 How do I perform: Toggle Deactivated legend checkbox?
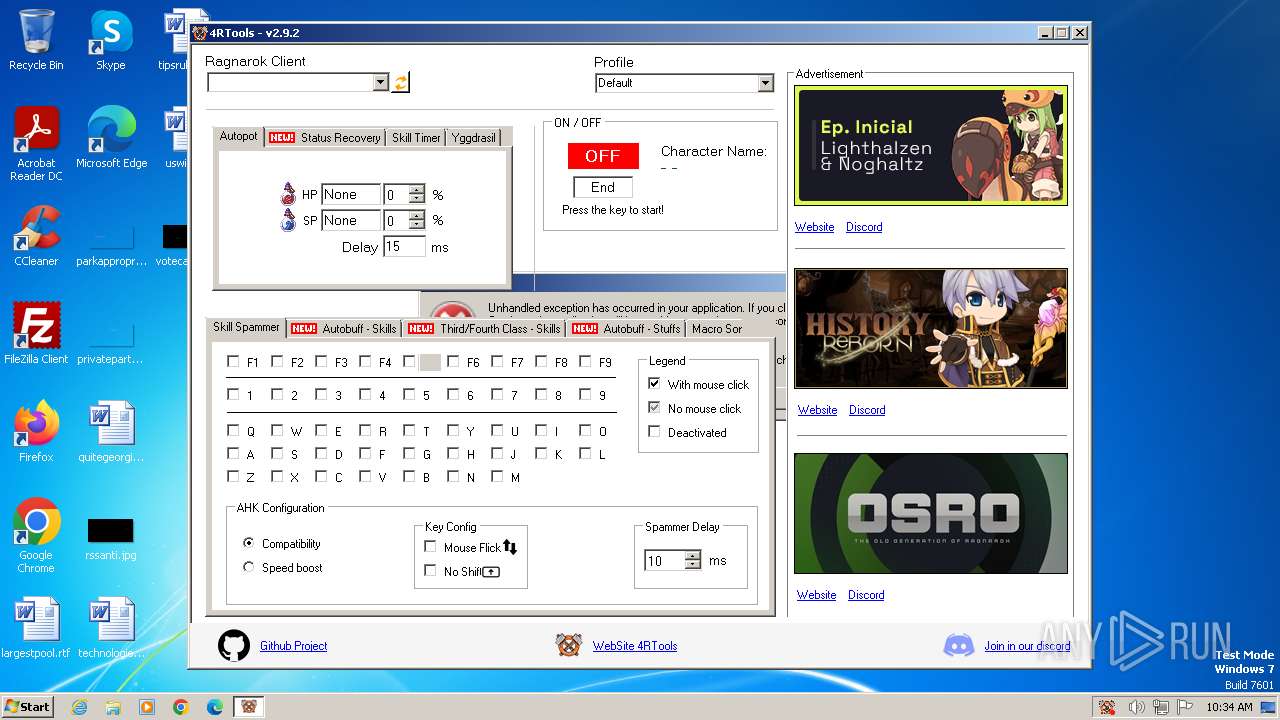654,432
